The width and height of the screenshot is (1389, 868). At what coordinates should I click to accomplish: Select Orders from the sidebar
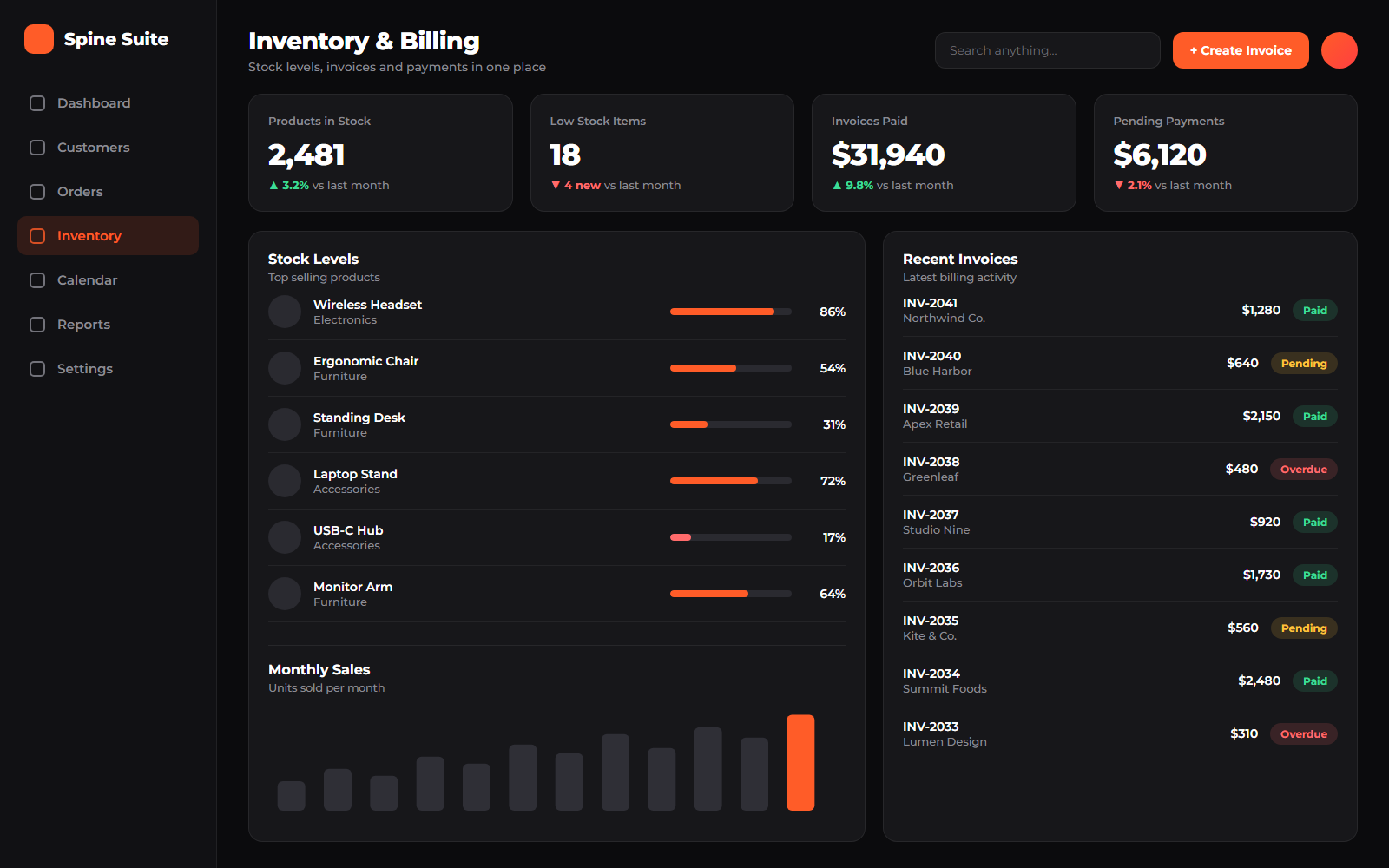(108, 192)
